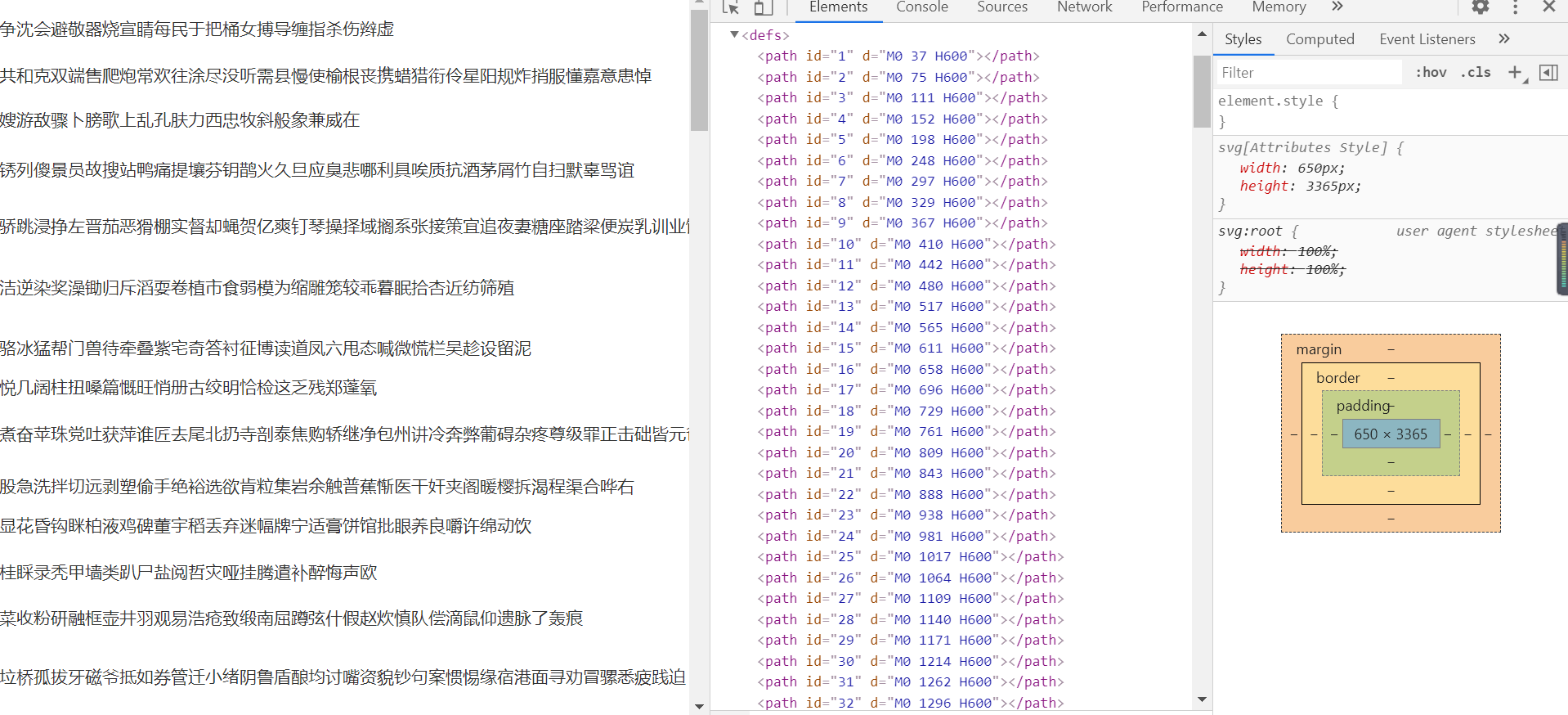Toggle the computed styles sidebar icon
Image resolution: width=1568 pixels, height=715 pixels.
[x=1548, y=73]
